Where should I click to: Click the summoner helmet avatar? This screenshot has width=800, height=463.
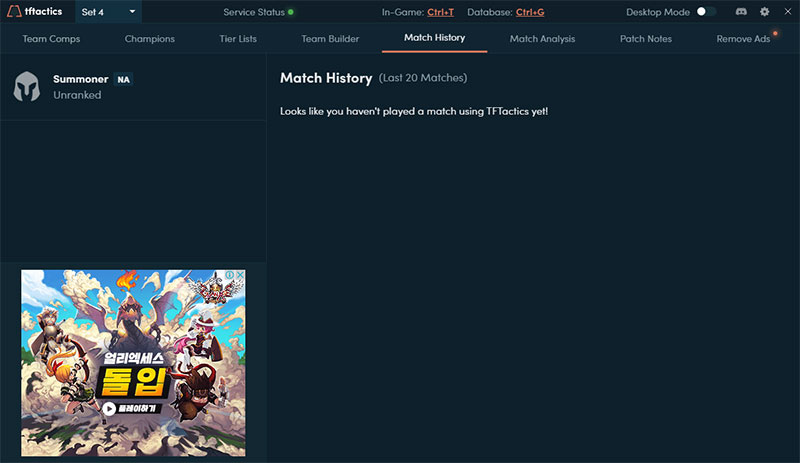pyautogui.click(x=27, y=86)
